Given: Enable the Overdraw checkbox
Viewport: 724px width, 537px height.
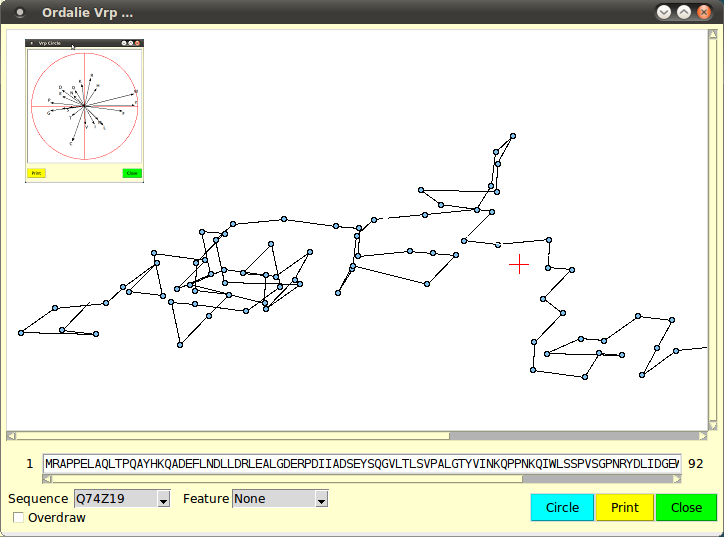Looking at the screenshot, I should pyautogui.click(x=18, y=518).
